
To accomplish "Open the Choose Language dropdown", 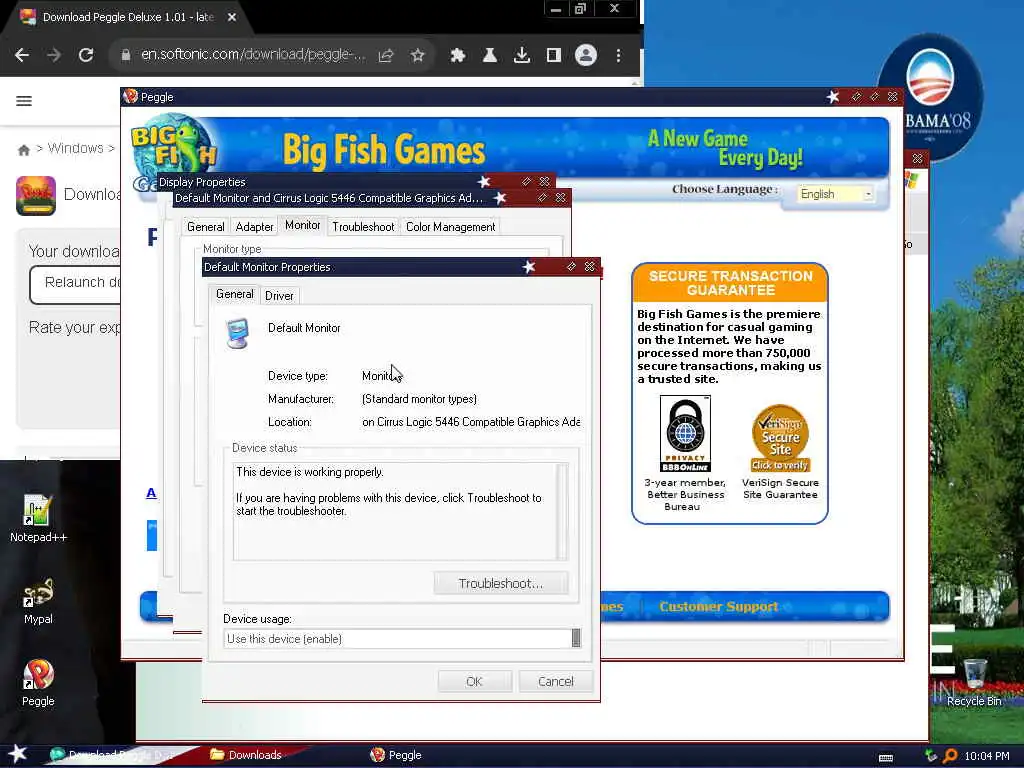I will point(835,194).
